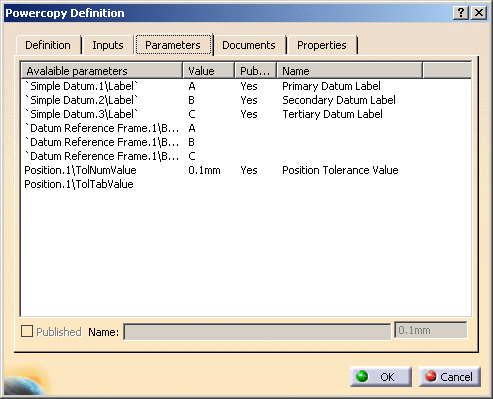Screen dimensions: 493x399
Task: Switch to the Definition tab
Action: (48, 45)
